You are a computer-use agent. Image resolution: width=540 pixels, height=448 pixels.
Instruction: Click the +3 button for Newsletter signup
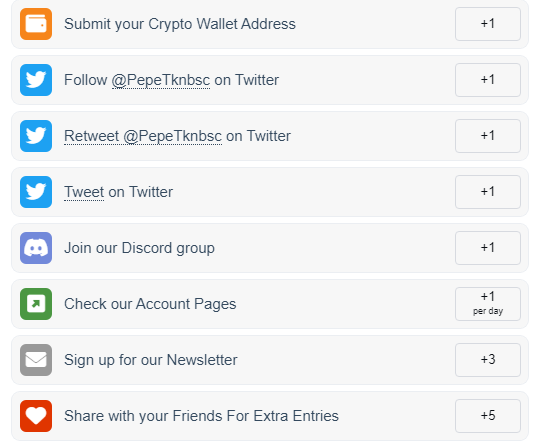488,360
